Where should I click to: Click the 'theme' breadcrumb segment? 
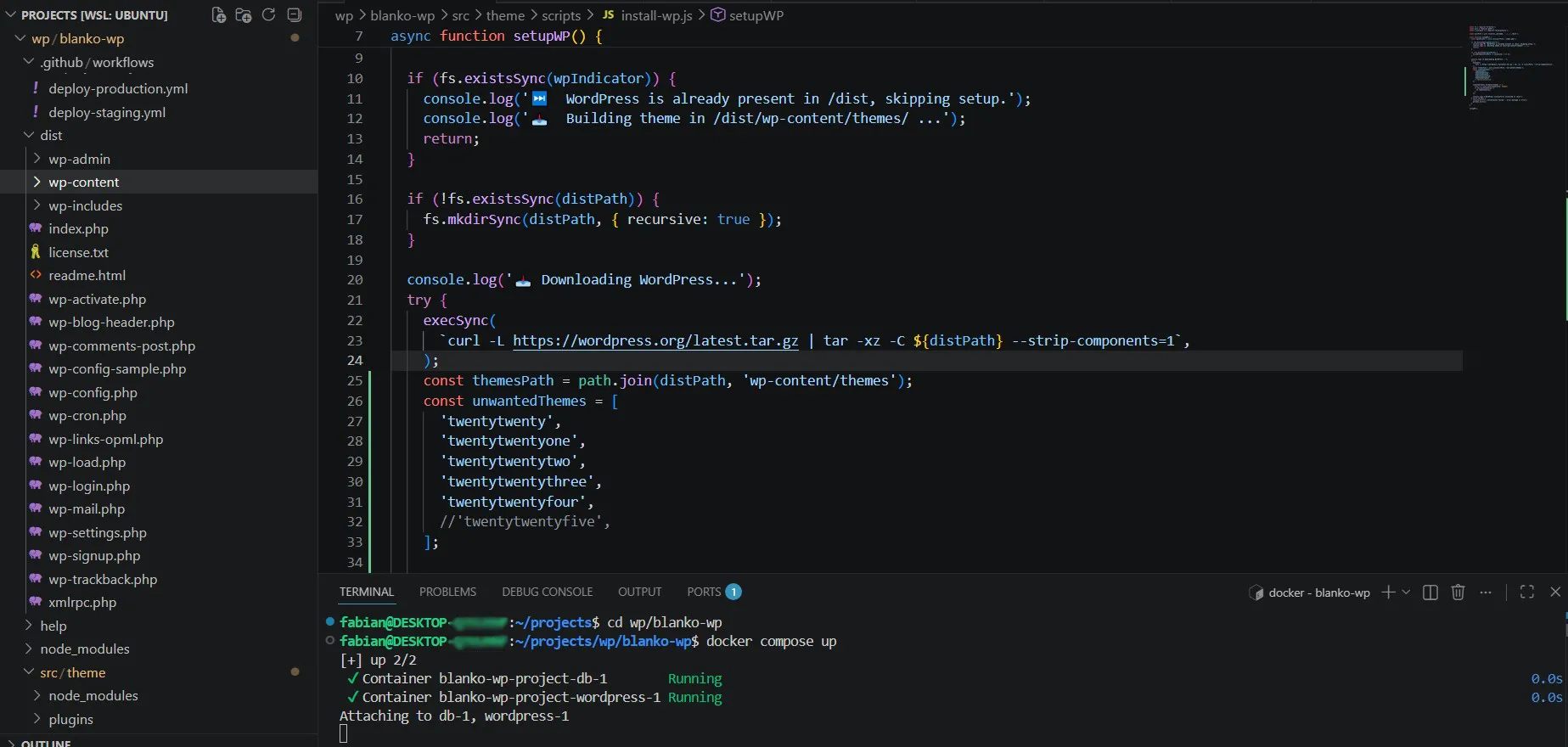pos(505,15)
